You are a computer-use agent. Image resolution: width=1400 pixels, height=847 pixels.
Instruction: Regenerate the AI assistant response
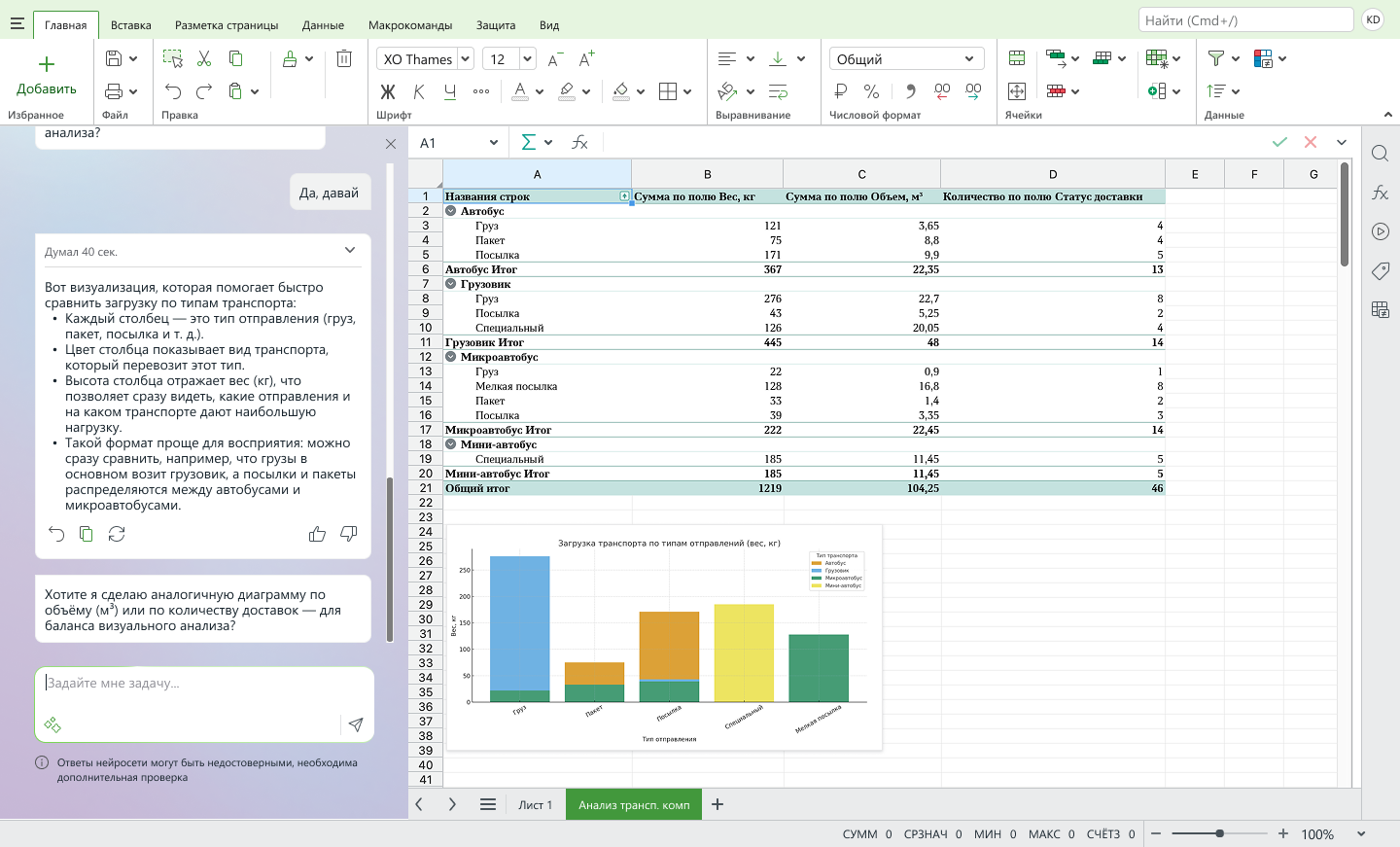tap(117, 534)
